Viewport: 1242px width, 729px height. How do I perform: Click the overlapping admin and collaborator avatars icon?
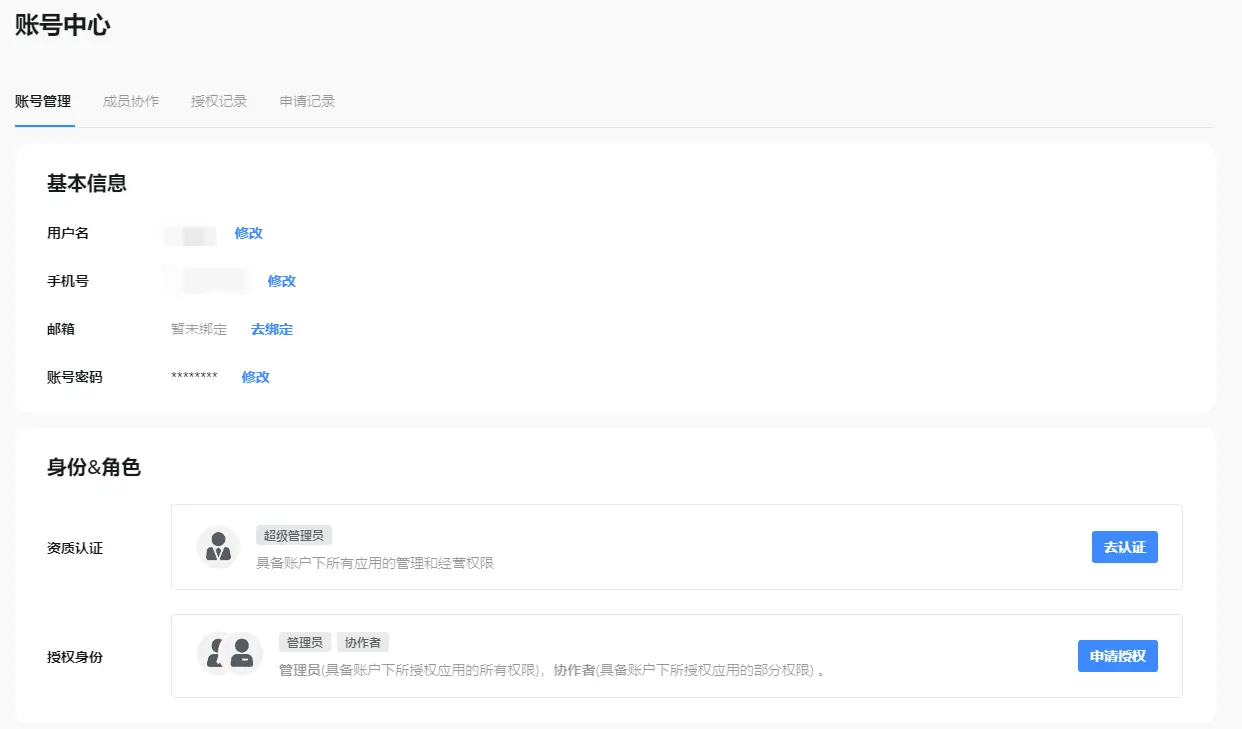click(230, 654)
